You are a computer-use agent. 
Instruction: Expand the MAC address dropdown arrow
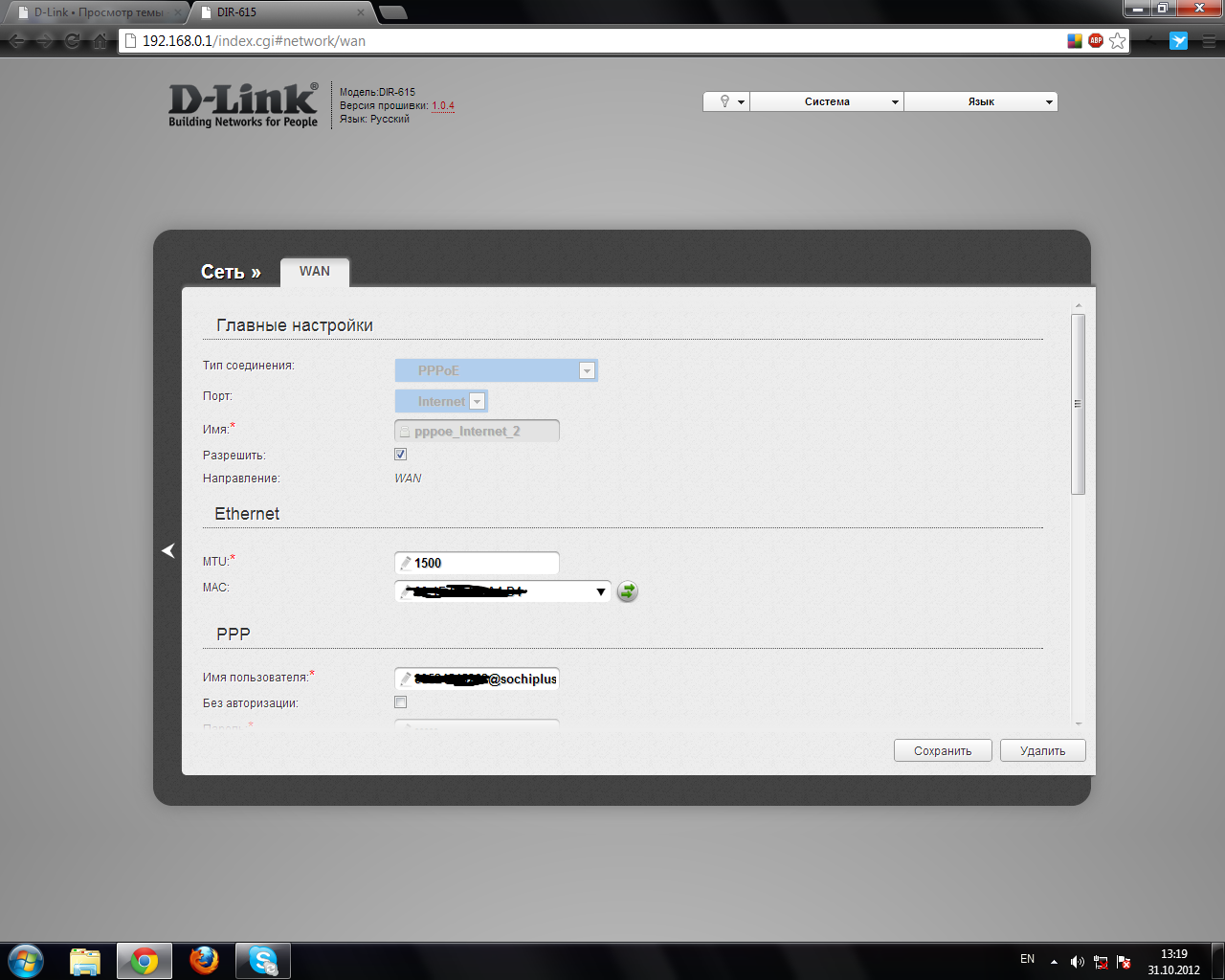point(600,591)
